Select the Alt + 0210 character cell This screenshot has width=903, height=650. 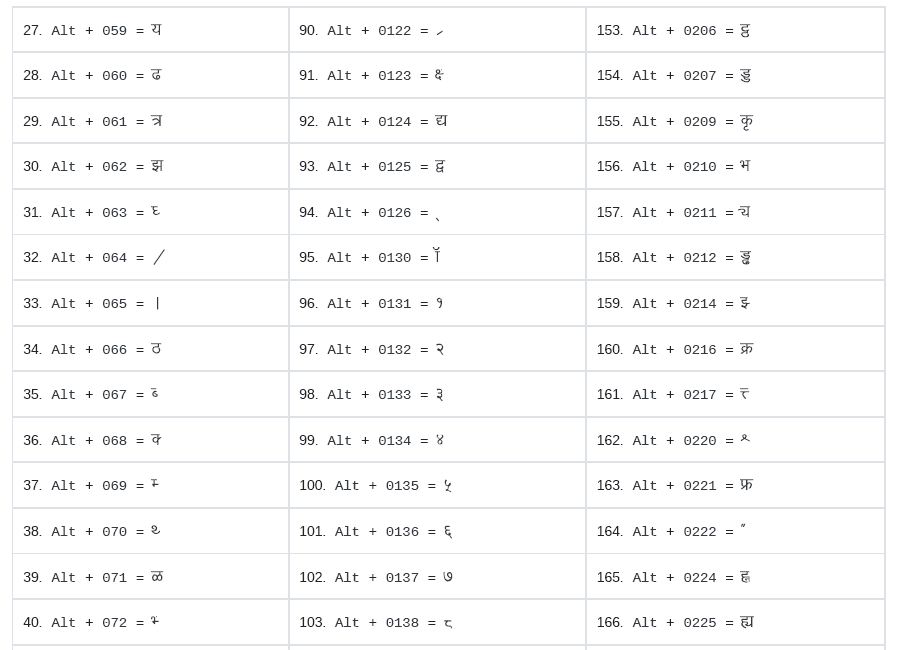pyautogui.click(x=735, y=166)
